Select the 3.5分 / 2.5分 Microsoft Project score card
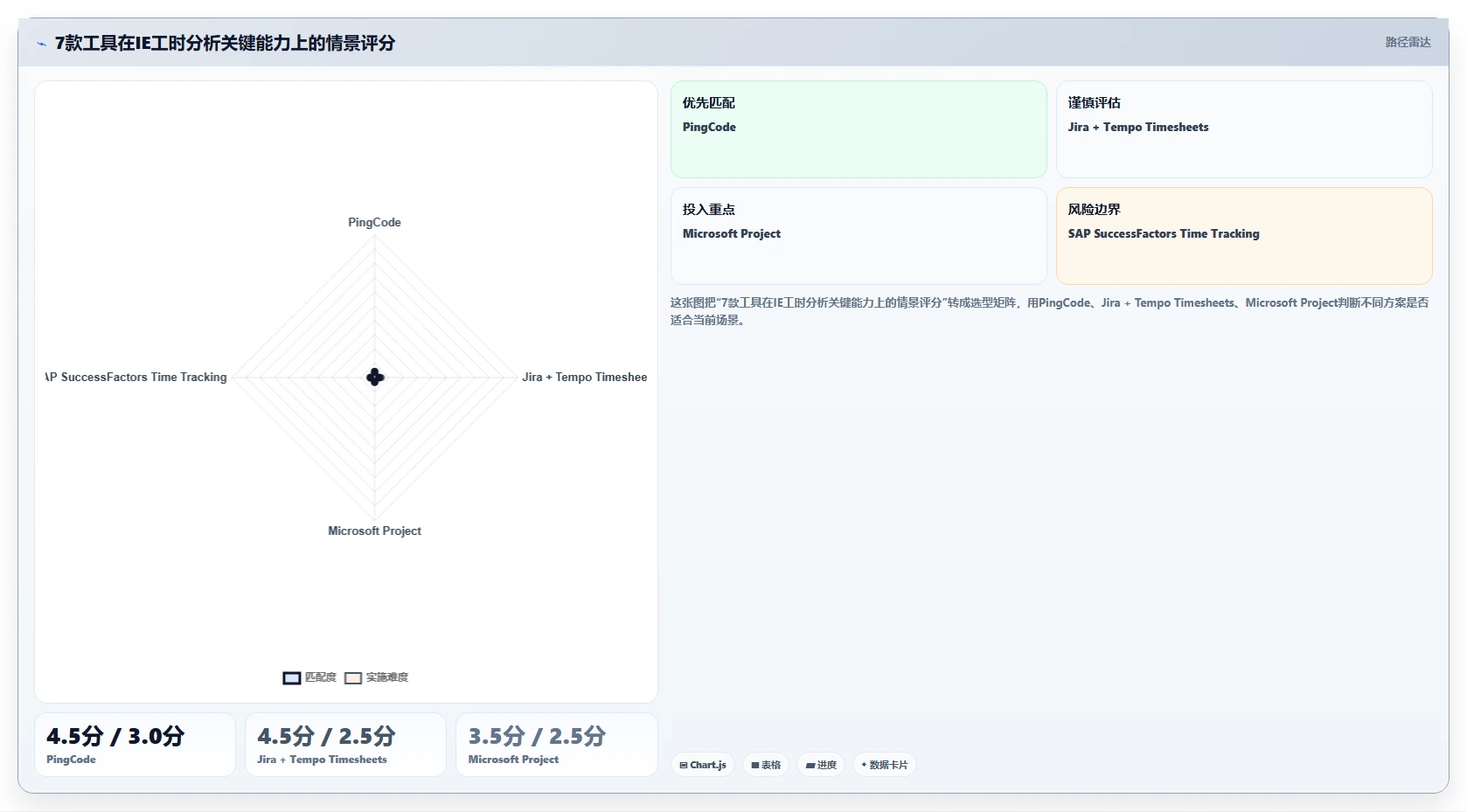Viewport: 1467px width, 812px height. pyautogui.click(x=556, y=745)
